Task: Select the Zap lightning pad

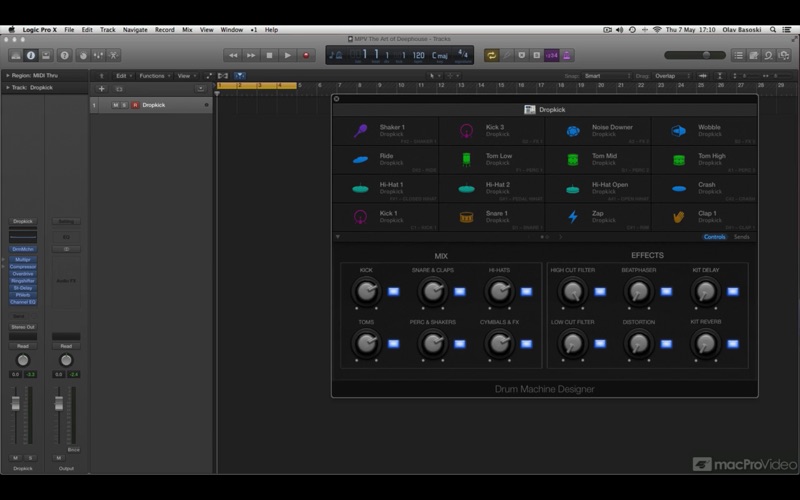Action: (598, 217)
